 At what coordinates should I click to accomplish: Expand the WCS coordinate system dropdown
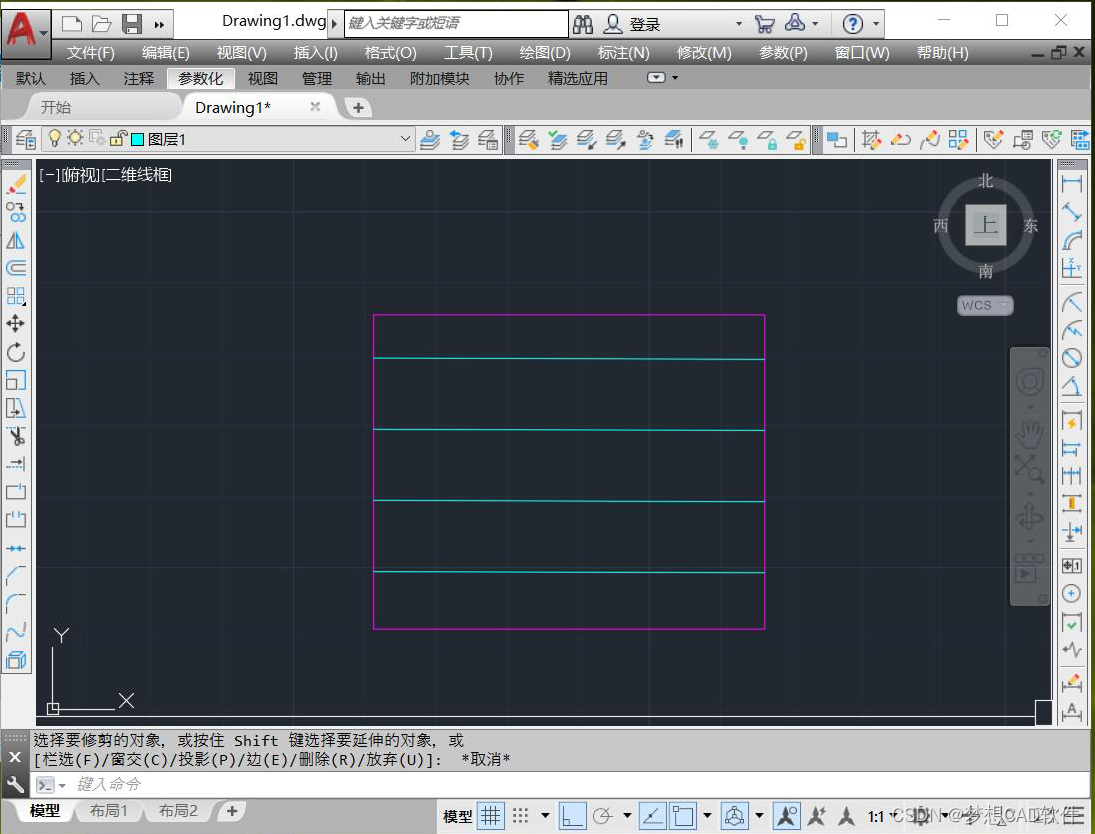(x=1004, y=305)
